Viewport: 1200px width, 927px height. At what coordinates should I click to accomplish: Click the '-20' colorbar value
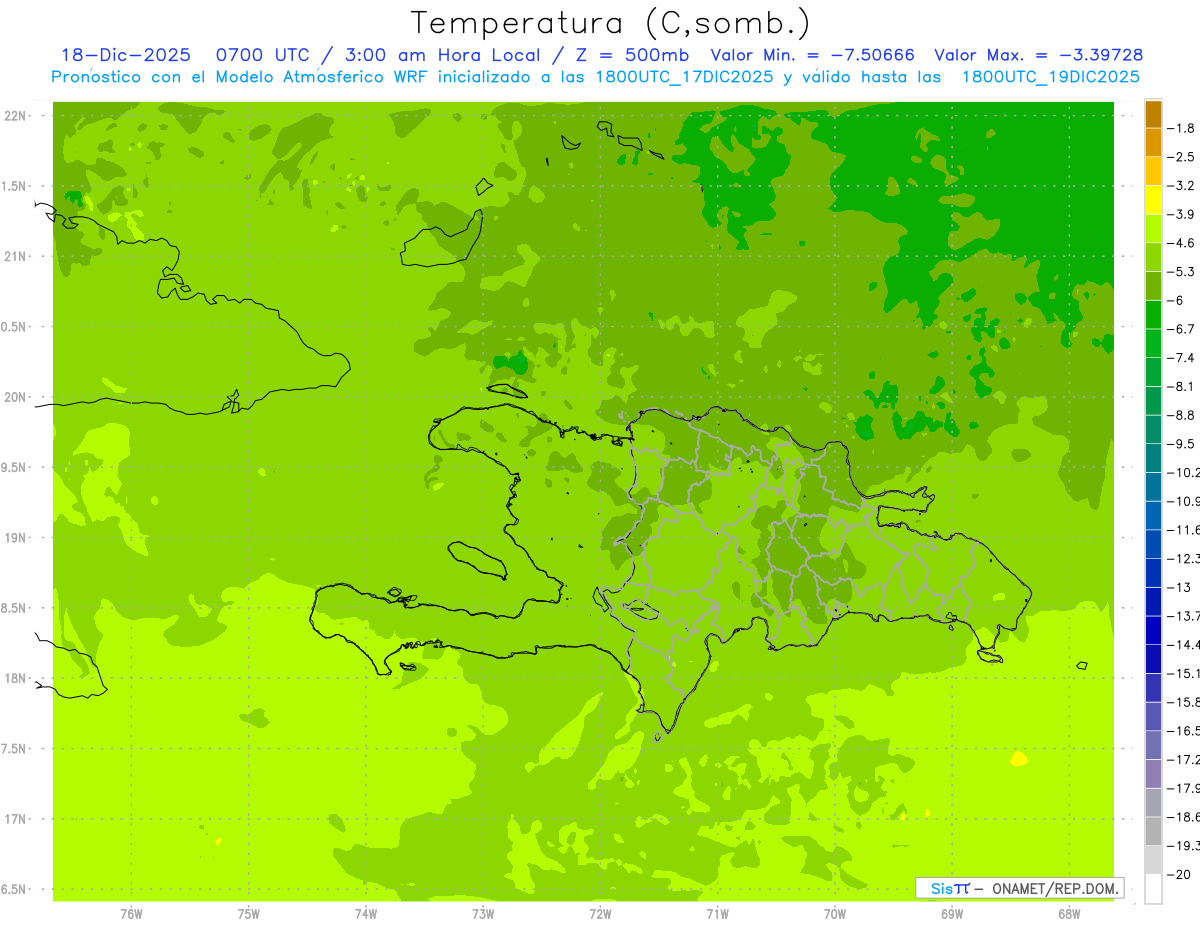click(1177, 874)
